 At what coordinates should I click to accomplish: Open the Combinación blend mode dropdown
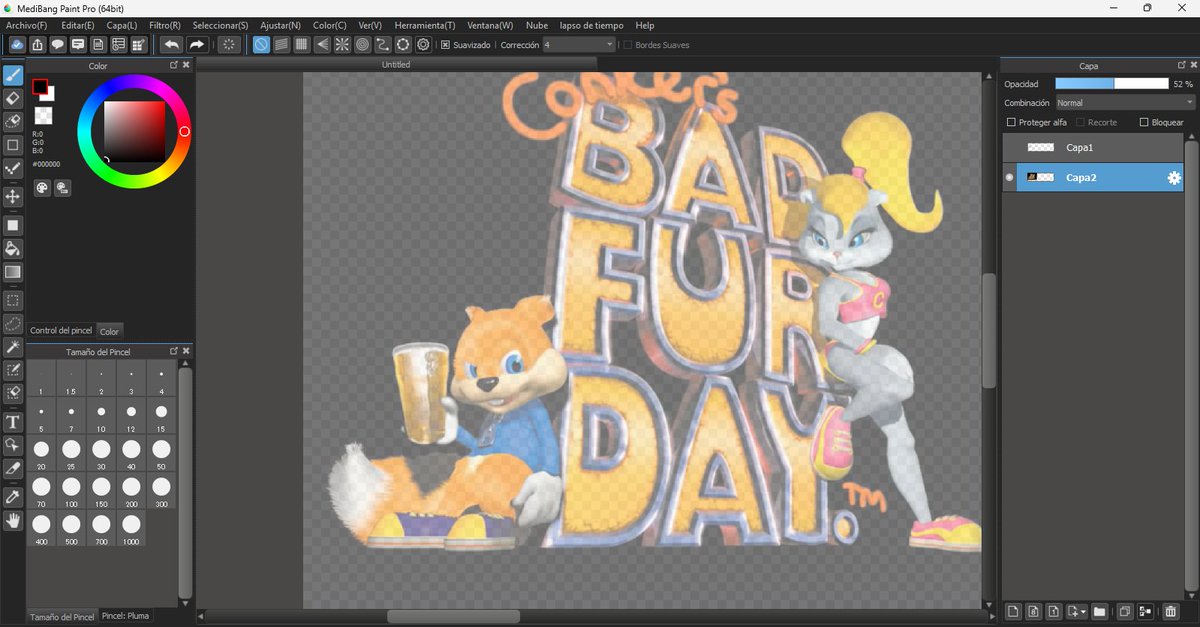point(1125,103)
